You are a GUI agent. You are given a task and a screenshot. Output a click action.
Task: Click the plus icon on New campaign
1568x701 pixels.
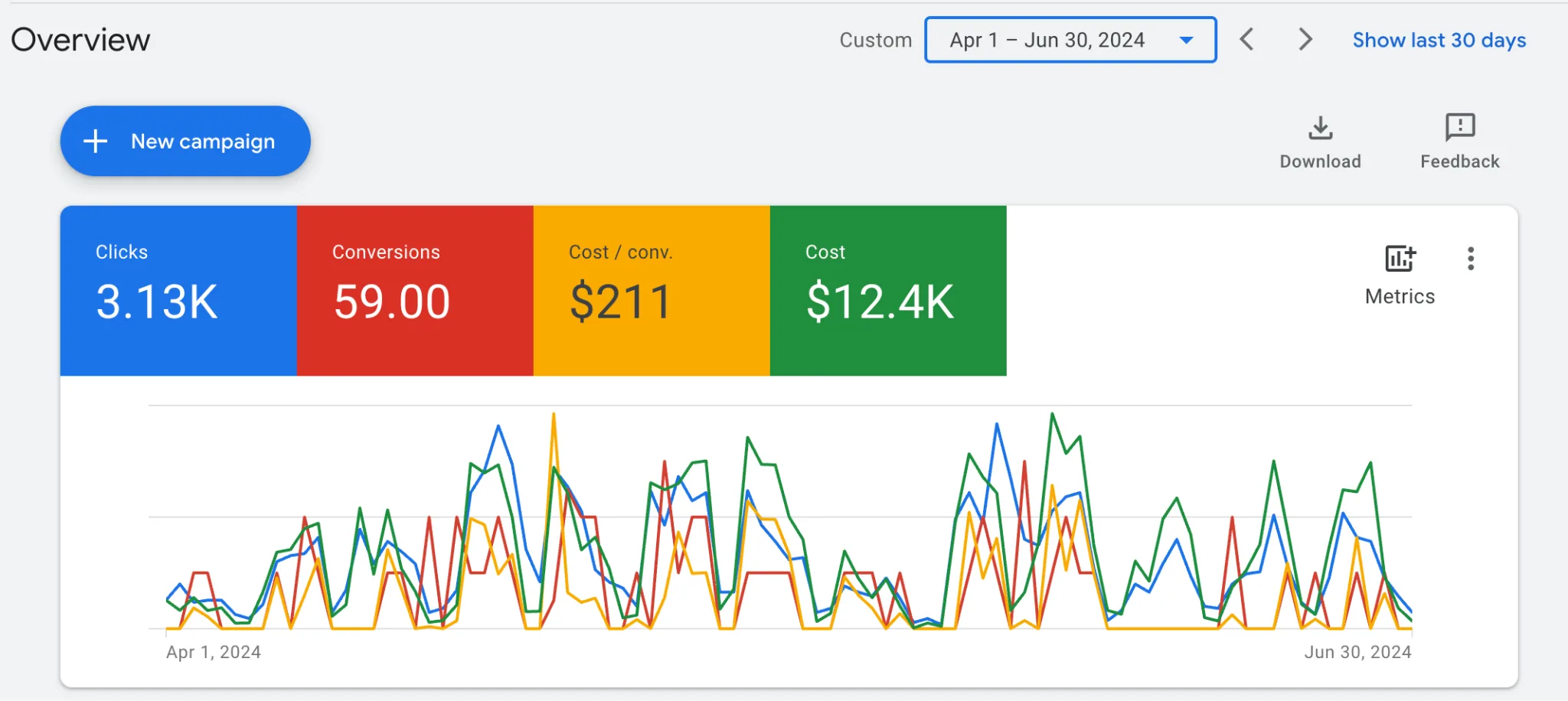click(x=96, y=141)
